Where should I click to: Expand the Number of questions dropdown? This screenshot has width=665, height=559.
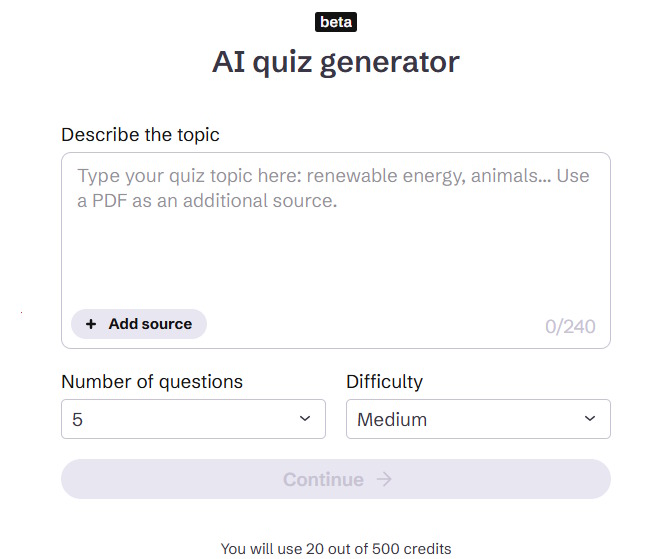(193, 419)
